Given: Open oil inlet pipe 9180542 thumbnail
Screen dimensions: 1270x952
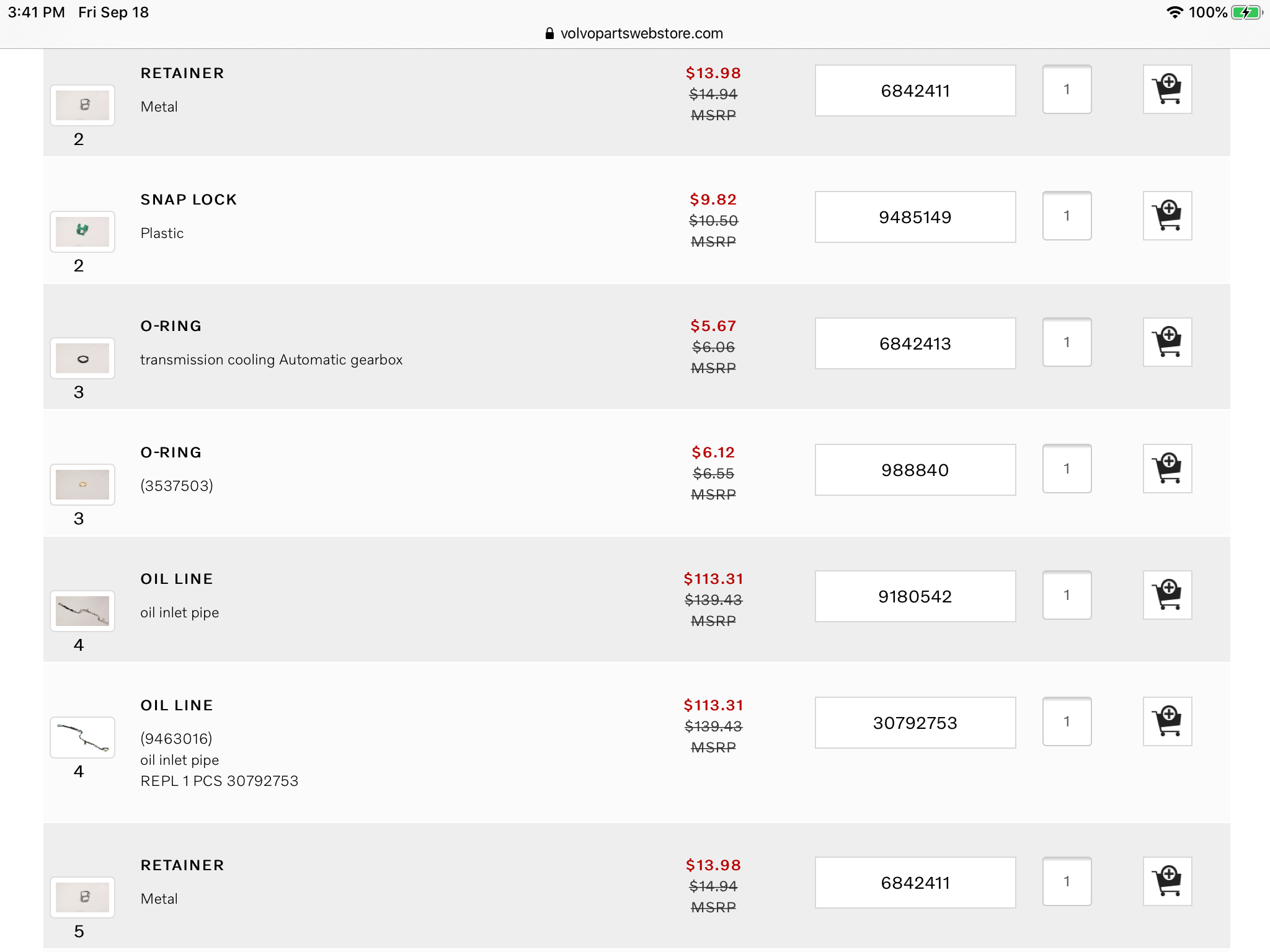Looking at the screenshot, I should tap(82, 611).
